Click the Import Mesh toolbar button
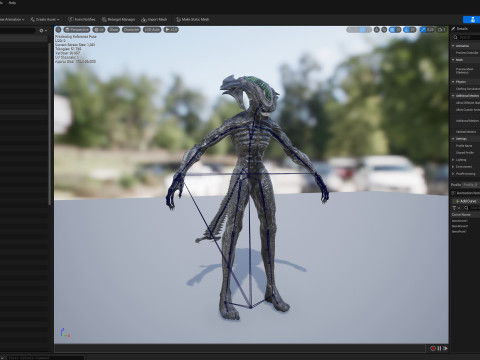Image resolution: width=480 pixels, height=360 pixels. click(x=154, y=19)
